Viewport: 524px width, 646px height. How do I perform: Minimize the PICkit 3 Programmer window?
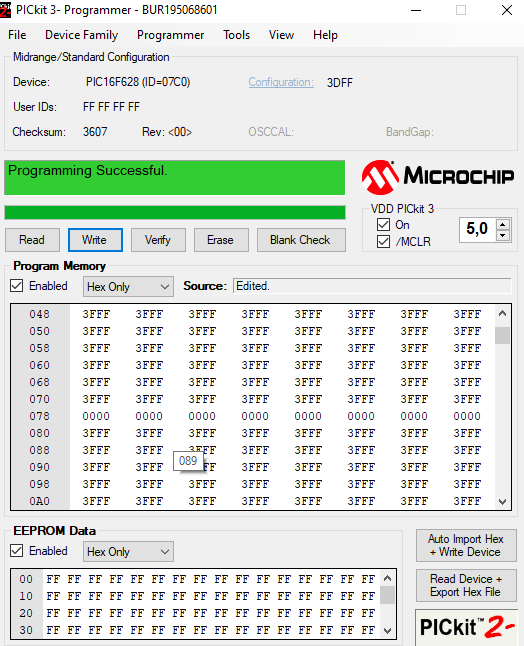pyautogui.click(x=416, y=10)
